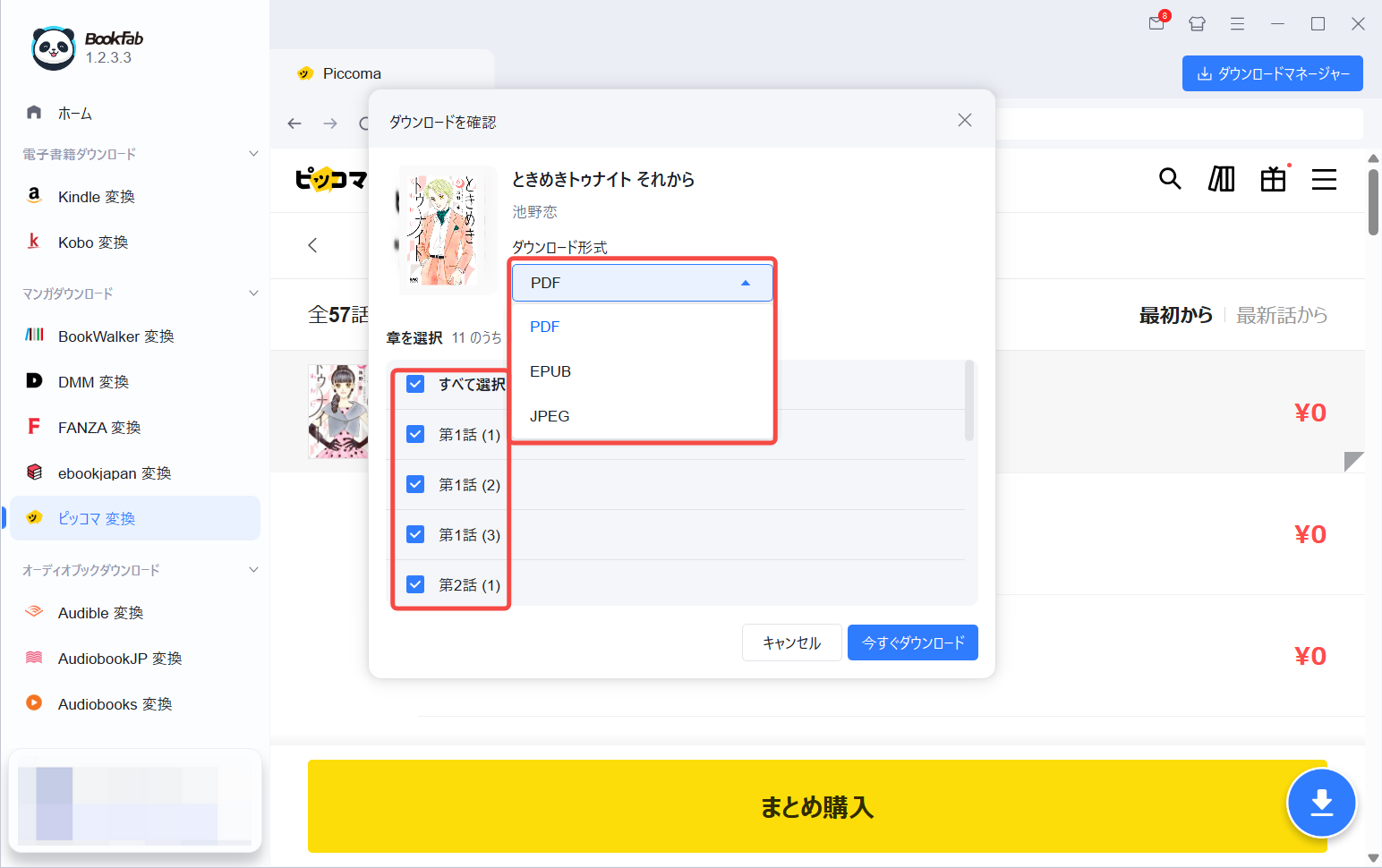
Task: Click the browser forward arrow
Action: click(330, 123)
